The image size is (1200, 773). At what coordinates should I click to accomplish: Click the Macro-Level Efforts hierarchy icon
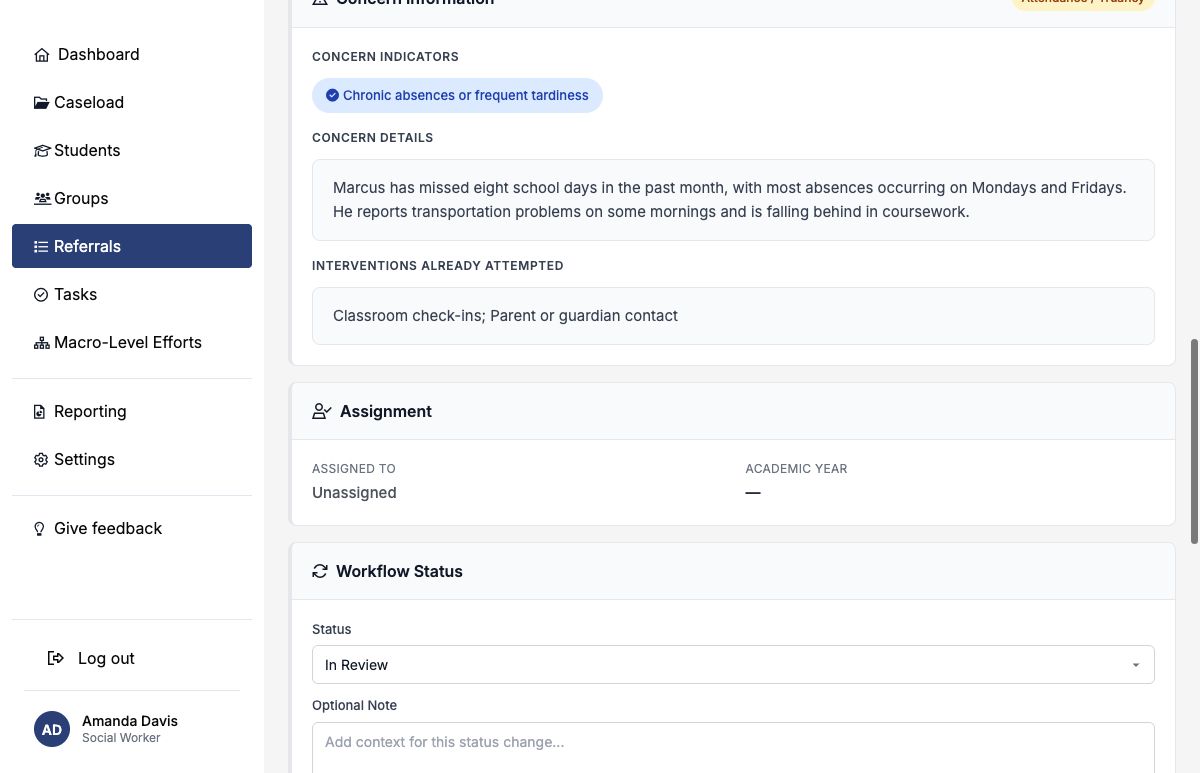pos(41,343)
